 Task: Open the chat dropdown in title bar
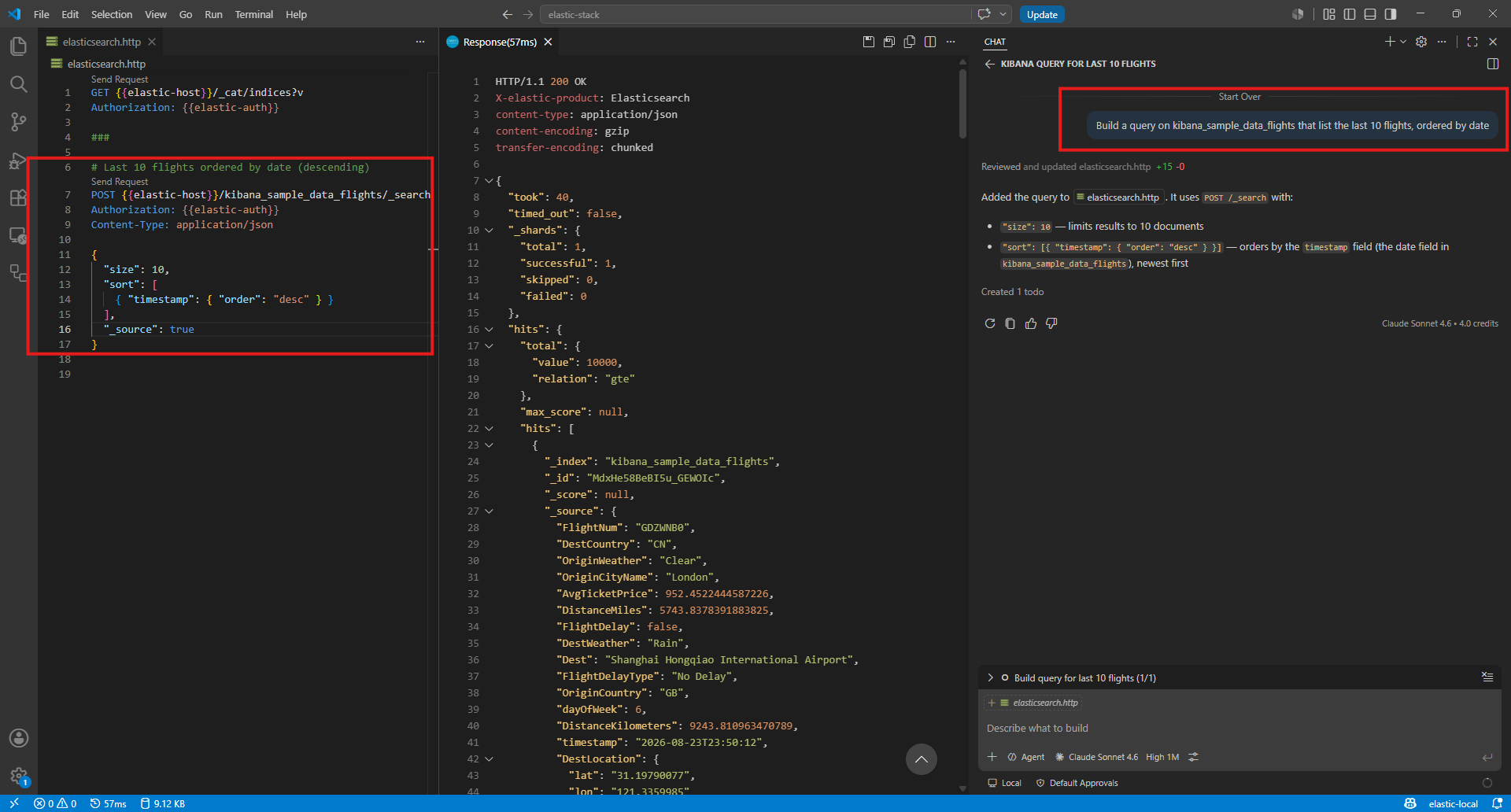point(1003,14)
